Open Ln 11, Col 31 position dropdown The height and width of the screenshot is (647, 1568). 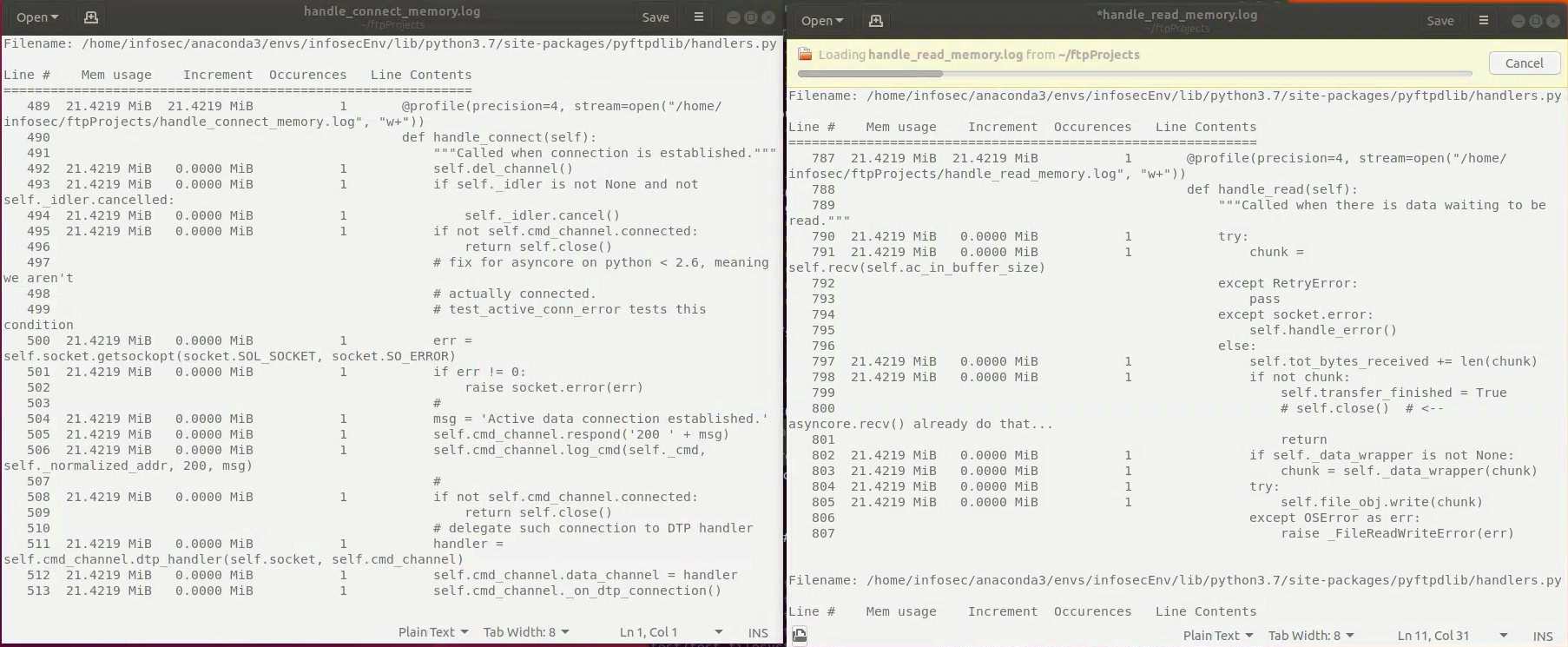1452,636
